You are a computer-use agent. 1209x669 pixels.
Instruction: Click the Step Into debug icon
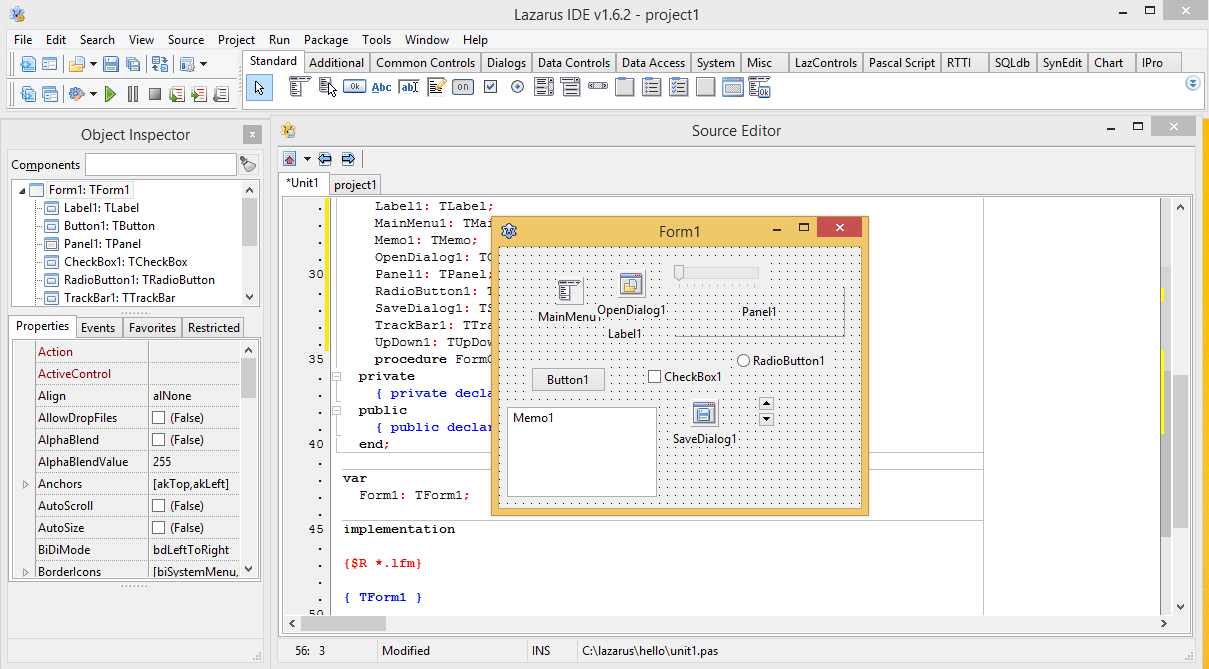coord(176,94)
